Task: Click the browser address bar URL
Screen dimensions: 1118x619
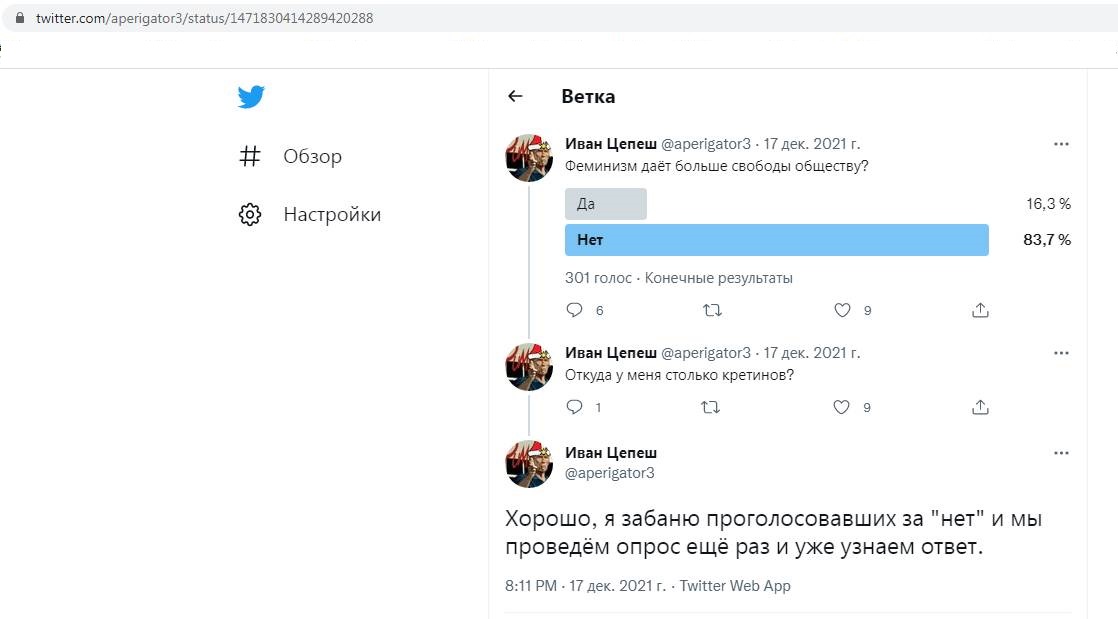Action: (x=205, y=18)
